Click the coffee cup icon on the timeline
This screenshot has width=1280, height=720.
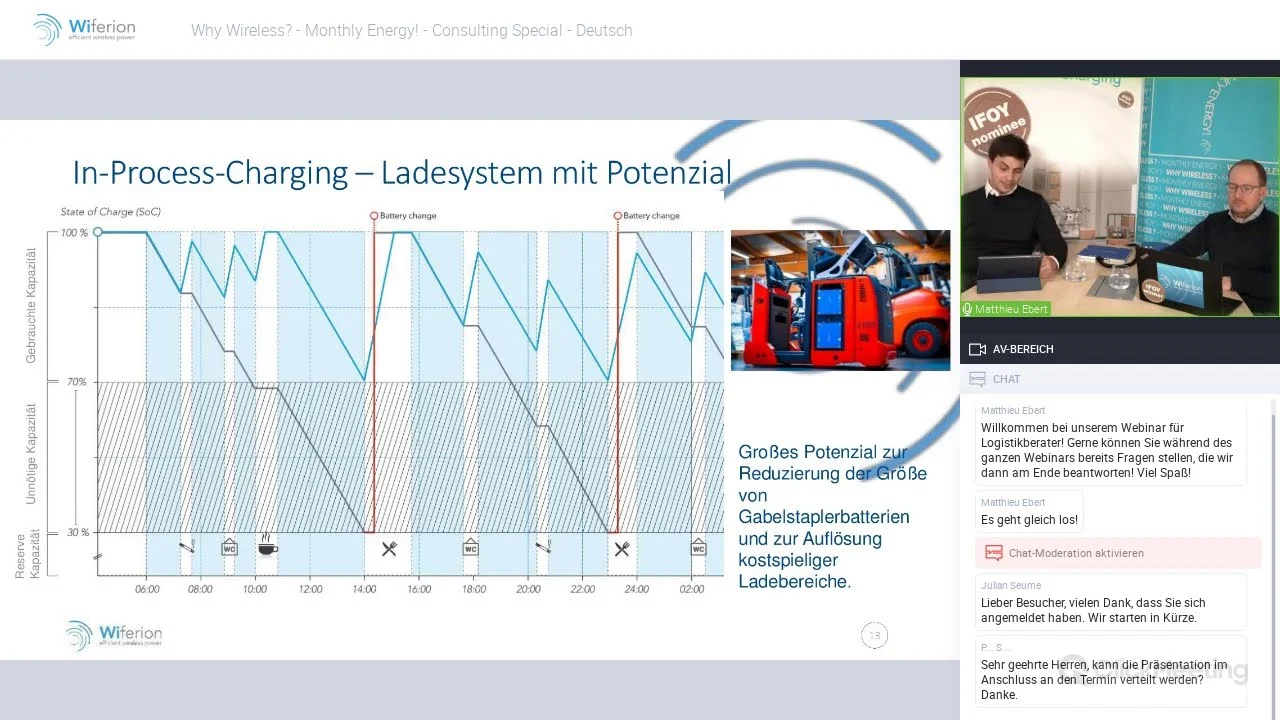point(267,546)
